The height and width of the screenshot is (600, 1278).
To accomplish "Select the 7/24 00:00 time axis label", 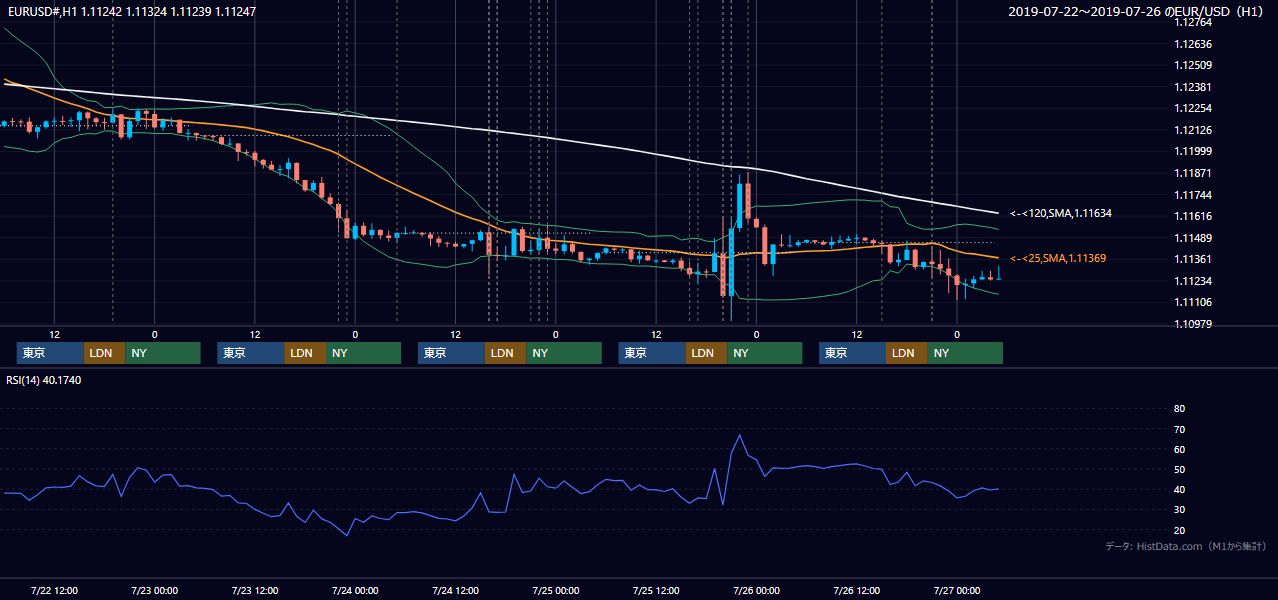I will coord(355,590).
